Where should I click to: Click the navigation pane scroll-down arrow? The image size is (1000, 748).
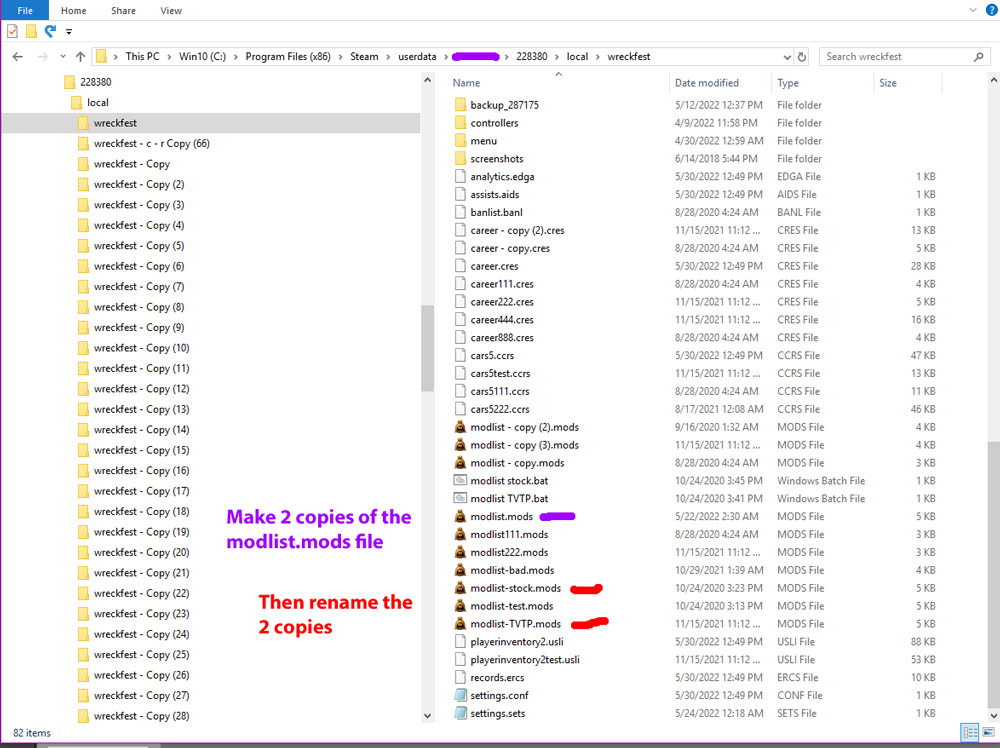427,715
